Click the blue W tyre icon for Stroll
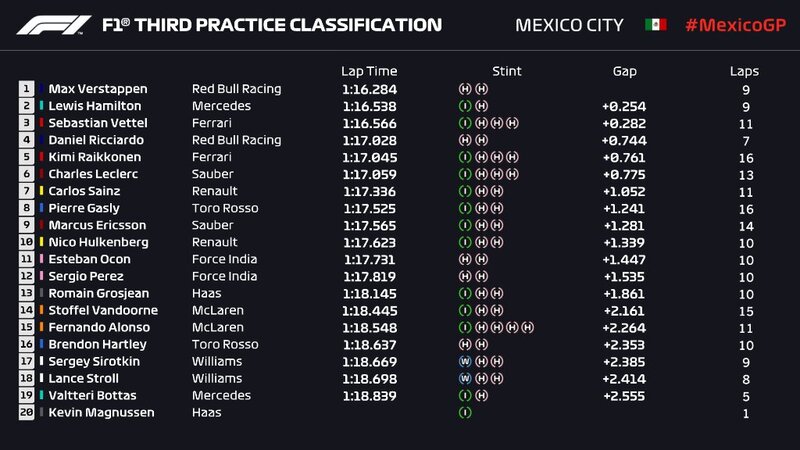 (464, 378)
